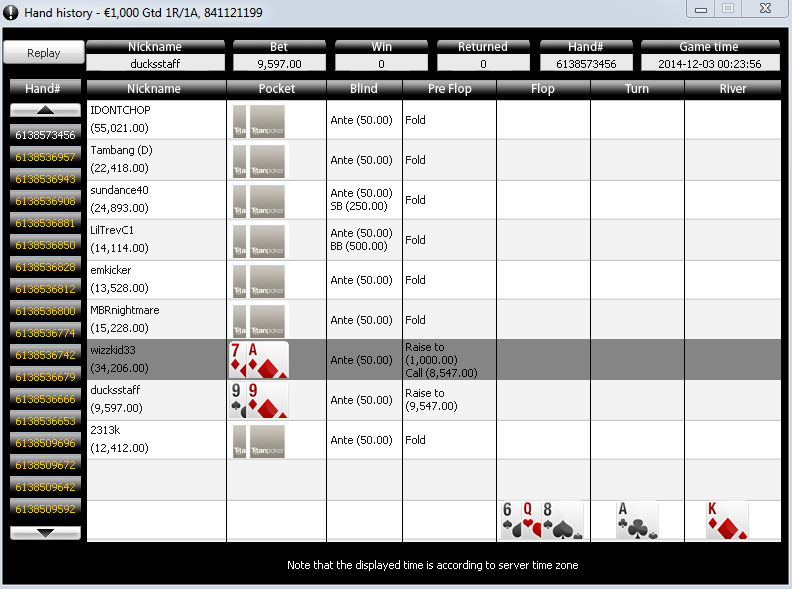The image size is (792, 589).
Task: Open hand 6138536908 from the list
Action: 45,201
